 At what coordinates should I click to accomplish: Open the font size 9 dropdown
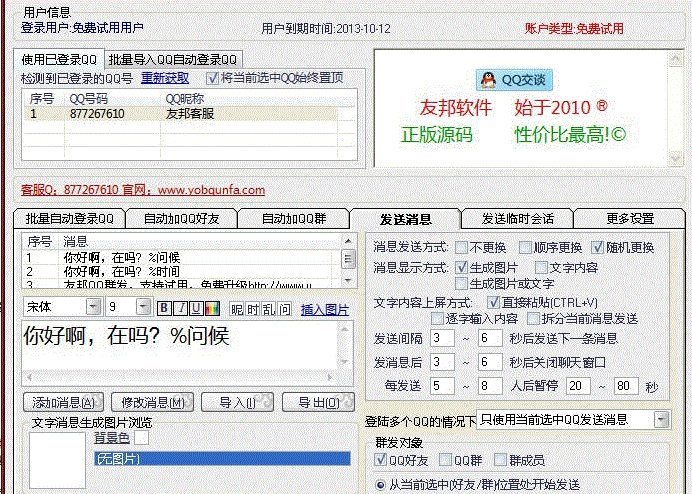[143, 306]
